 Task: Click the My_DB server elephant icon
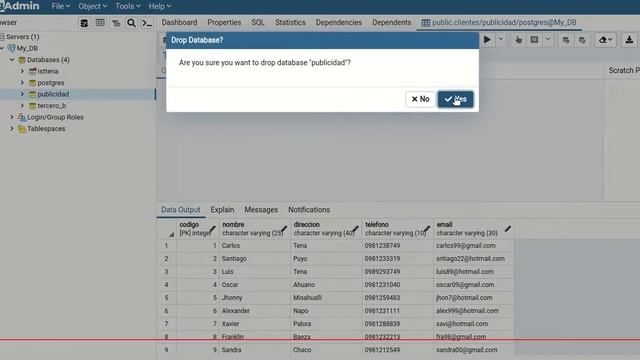click(x=11, y=48)
